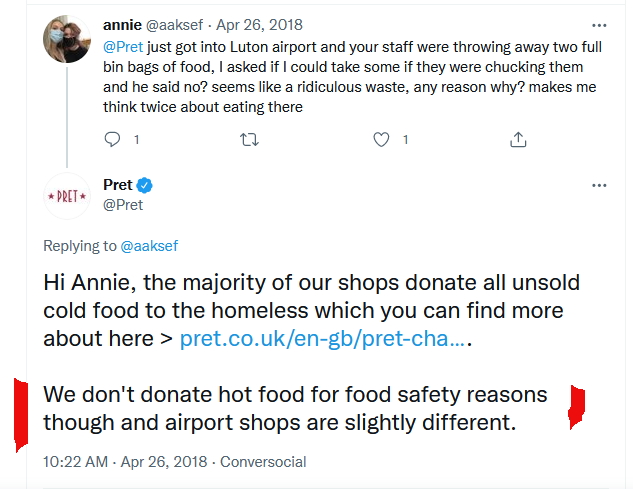Click the Pret logo avatar
Screen dimensions: 633x489
coord(67,196)
